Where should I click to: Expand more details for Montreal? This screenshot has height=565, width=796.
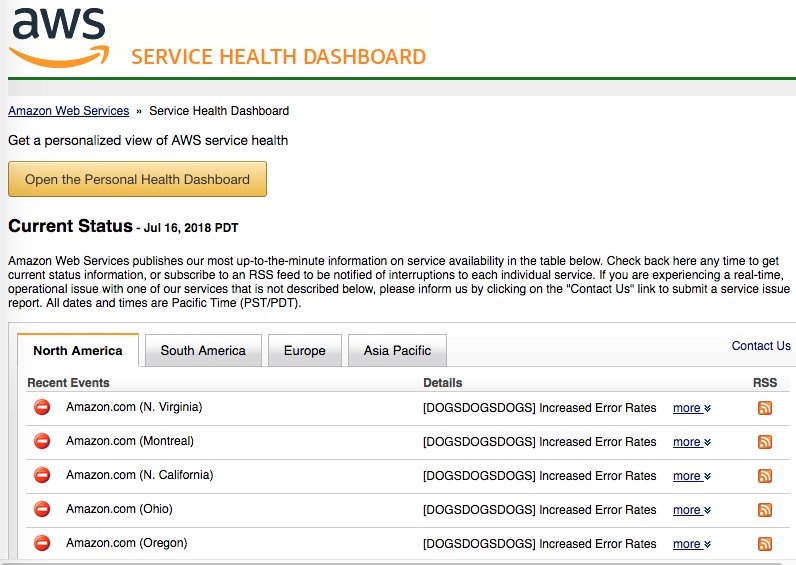pyautogui.click(x=692, y=442)
